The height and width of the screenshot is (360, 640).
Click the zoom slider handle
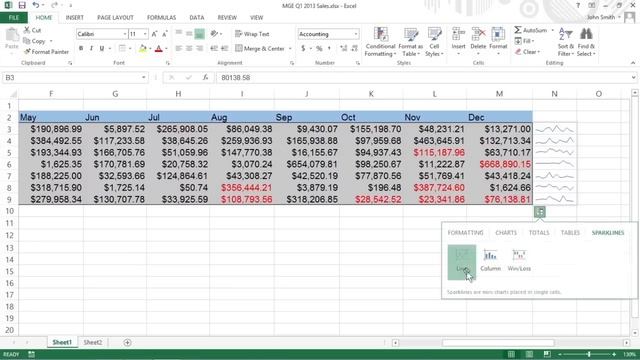click(x=589, y=354)
